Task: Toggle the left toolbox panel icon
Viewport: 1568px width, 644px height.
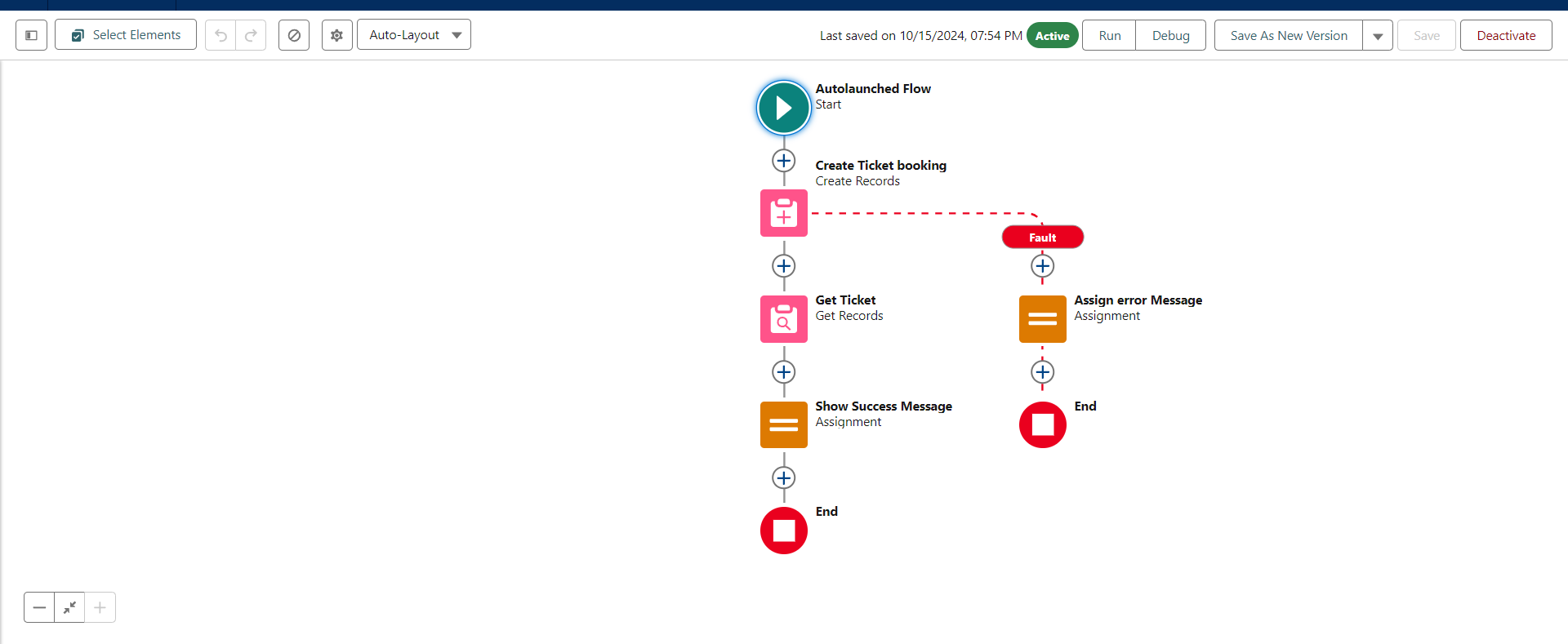Action: (x=31, y=35)
